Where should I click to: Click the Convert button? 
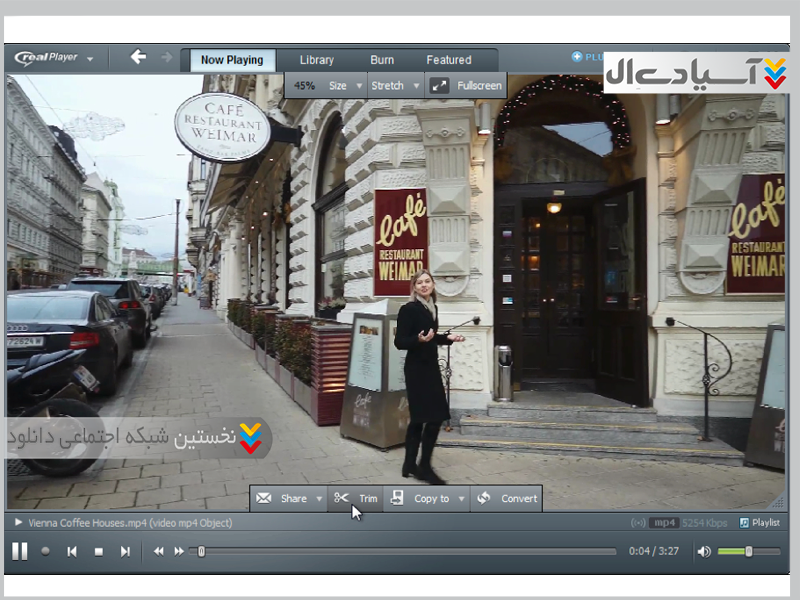(x=508, y=498)
